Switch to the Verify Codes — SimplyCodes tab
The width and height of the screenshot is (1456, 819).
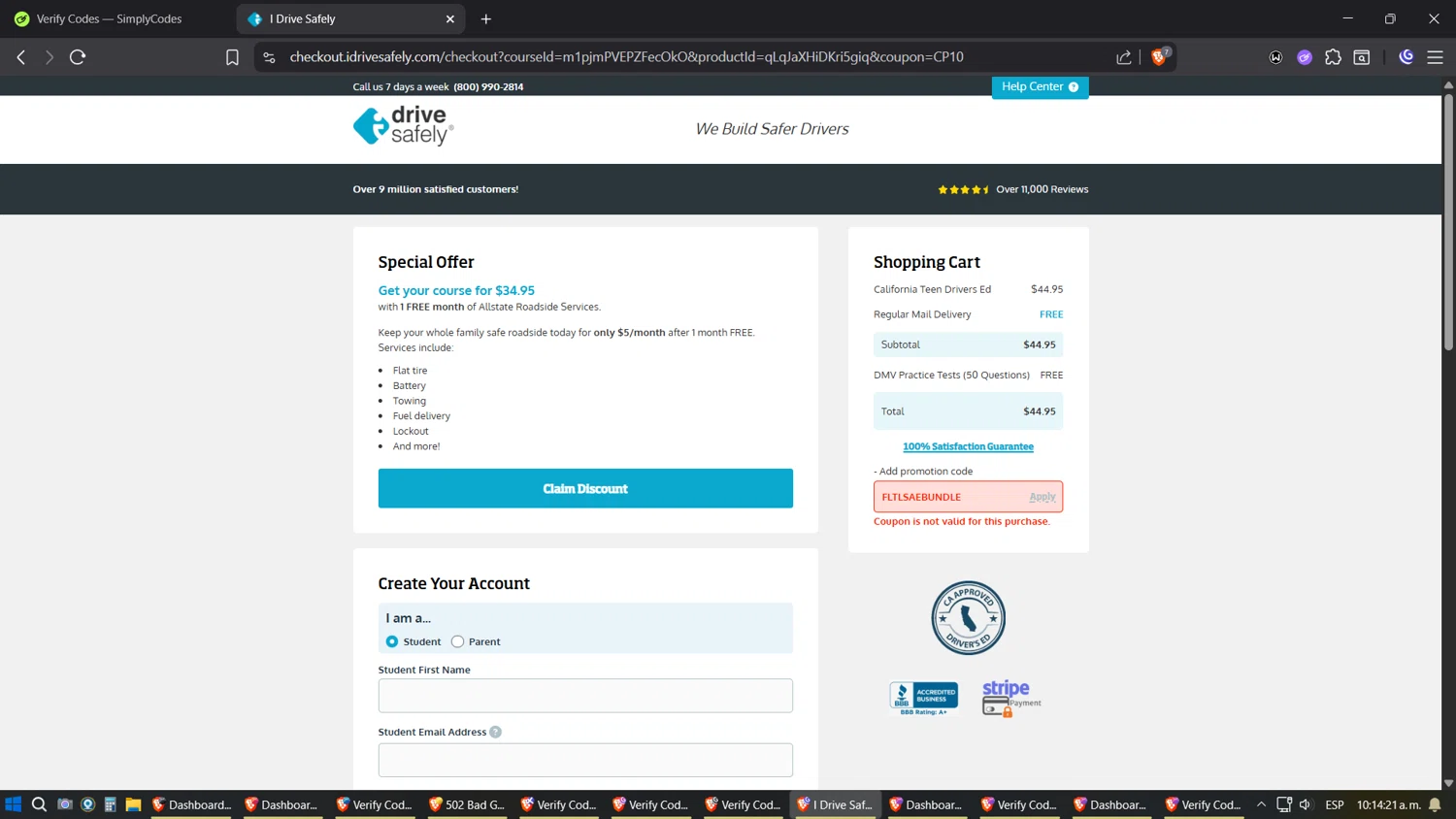click(x=116, y=18)
